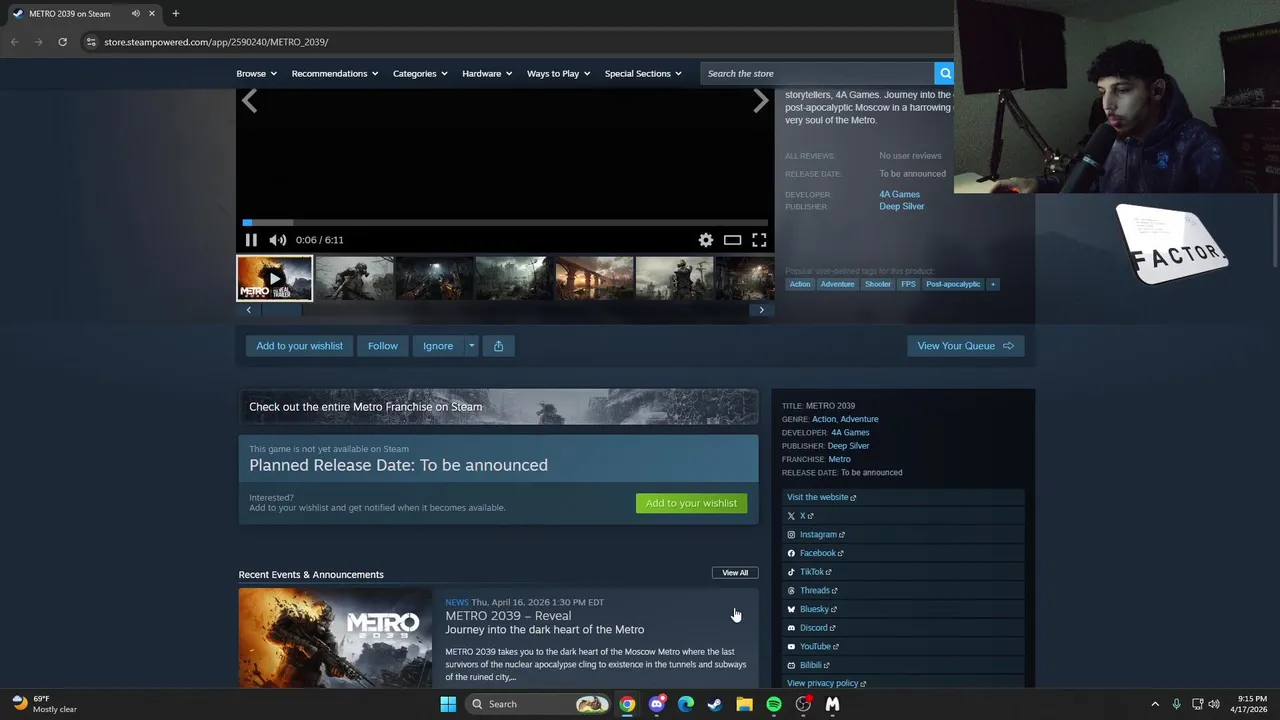Select the second screenshot thumbnail
The image size is (1280, 720).
click(x=354, y=278)
